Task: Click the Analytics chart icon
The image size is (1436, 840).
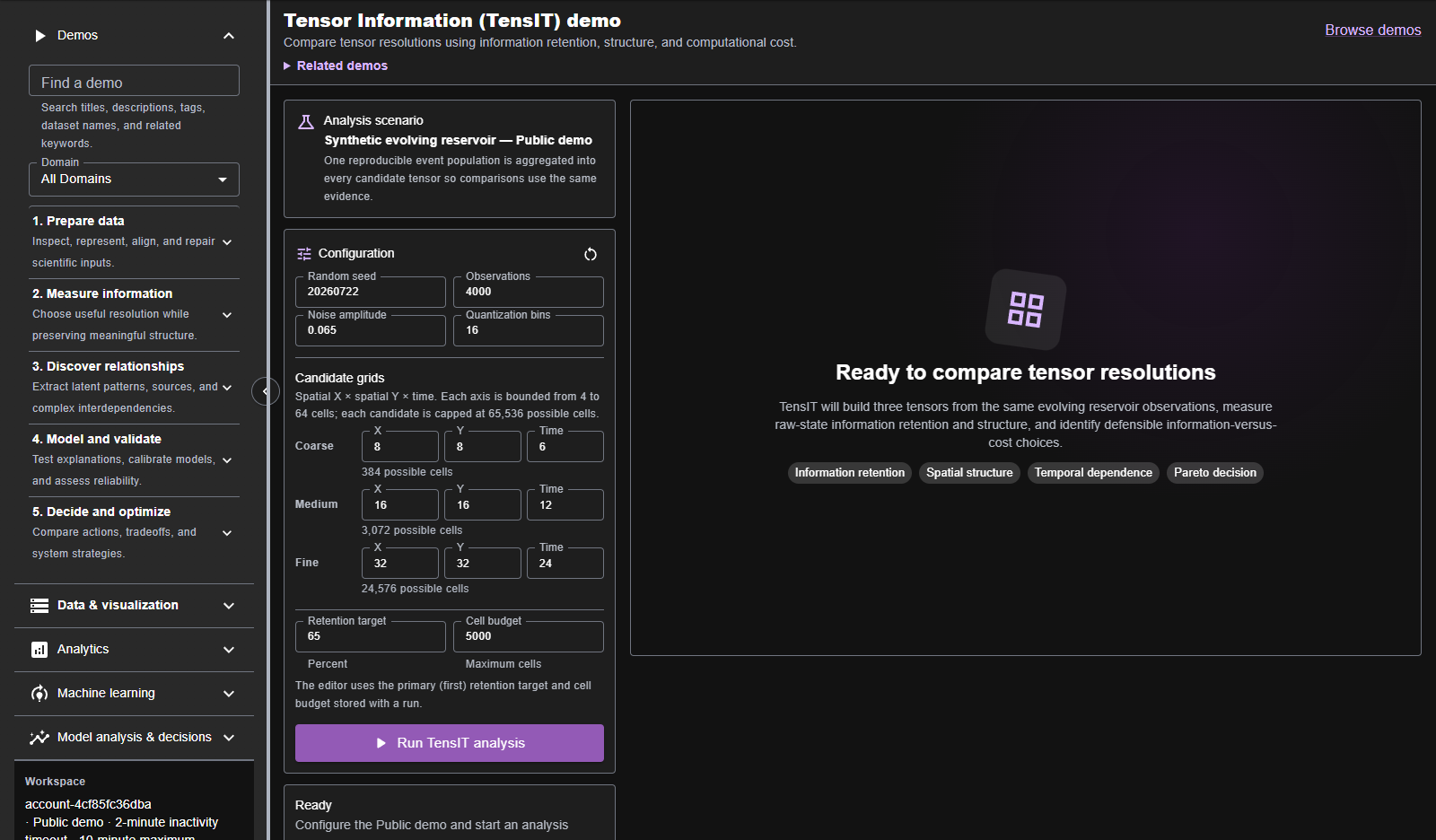Action: (x=39, y=650)
